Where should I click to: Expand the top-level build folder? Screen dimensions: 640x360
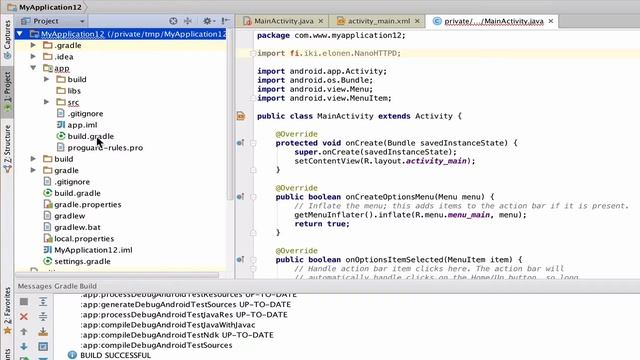coord(33,158)
